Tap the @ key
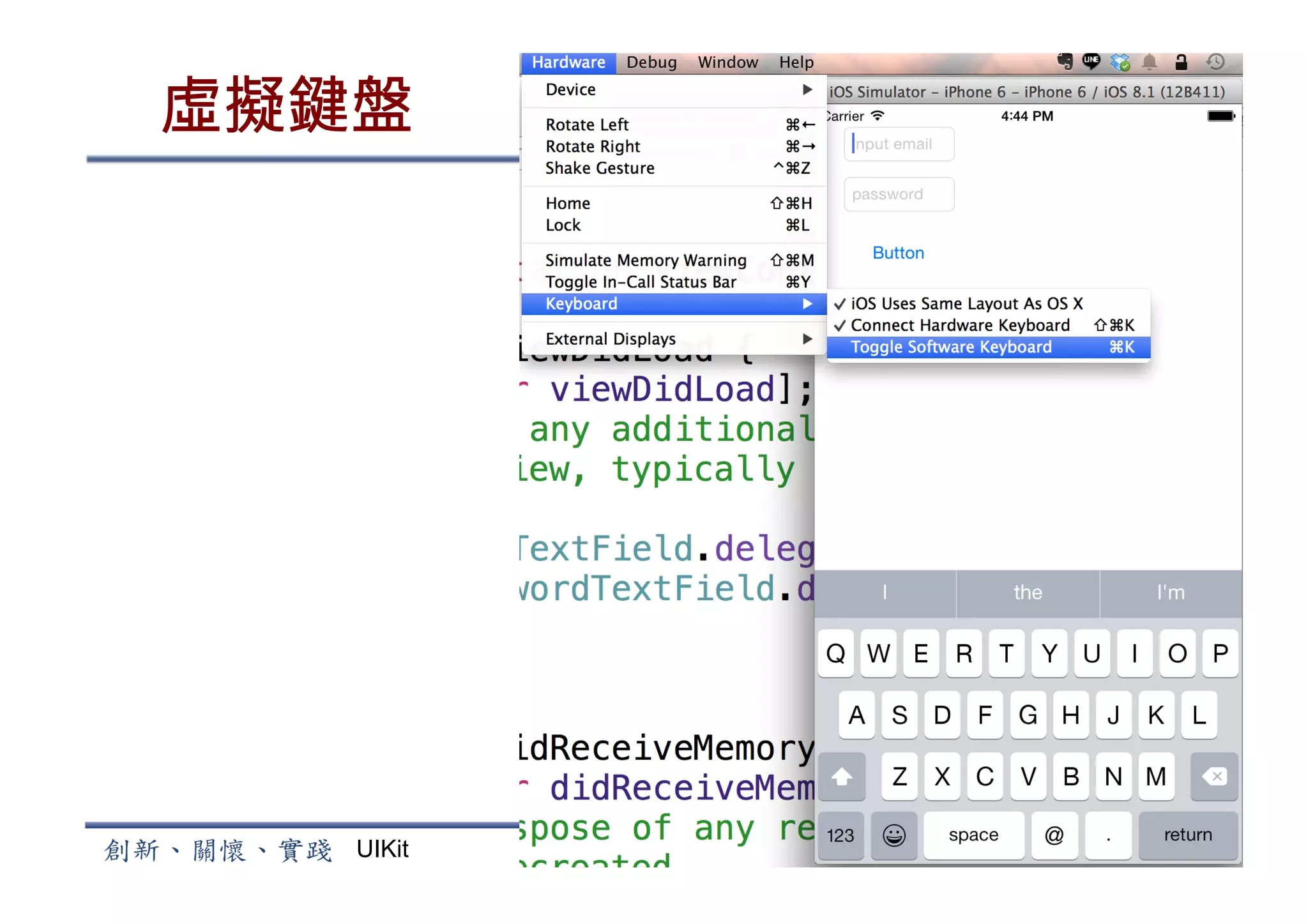 [x=1054, y=835]
